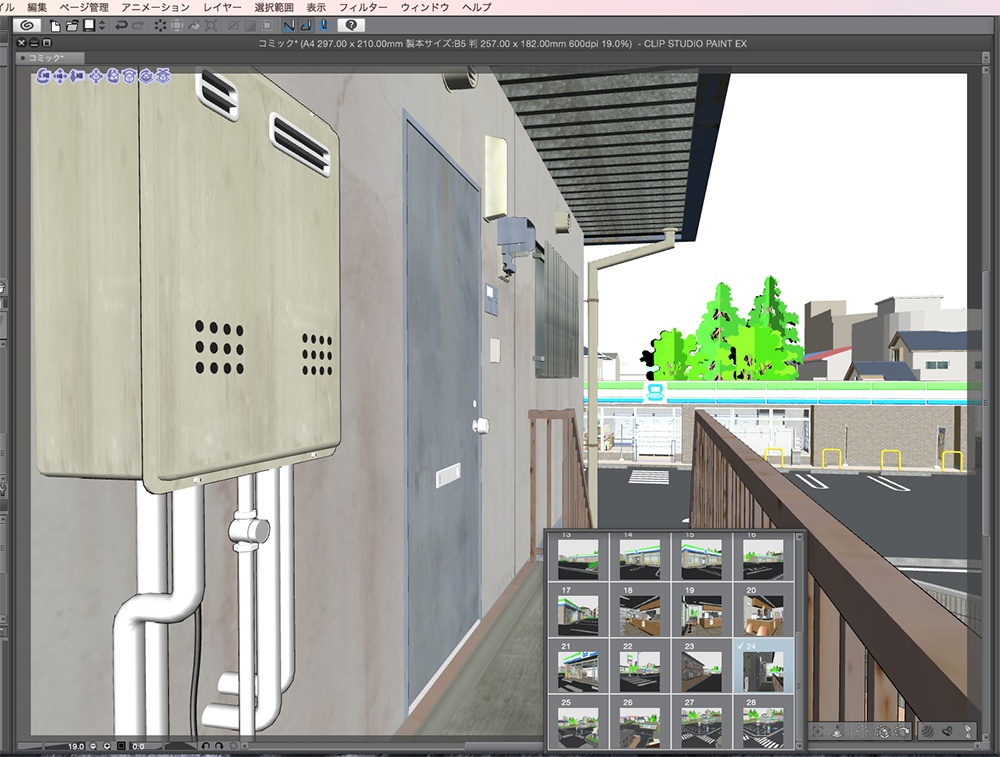
Task: Click the Scale/Rotate transform toolbar icon
Action: [211, 26]
